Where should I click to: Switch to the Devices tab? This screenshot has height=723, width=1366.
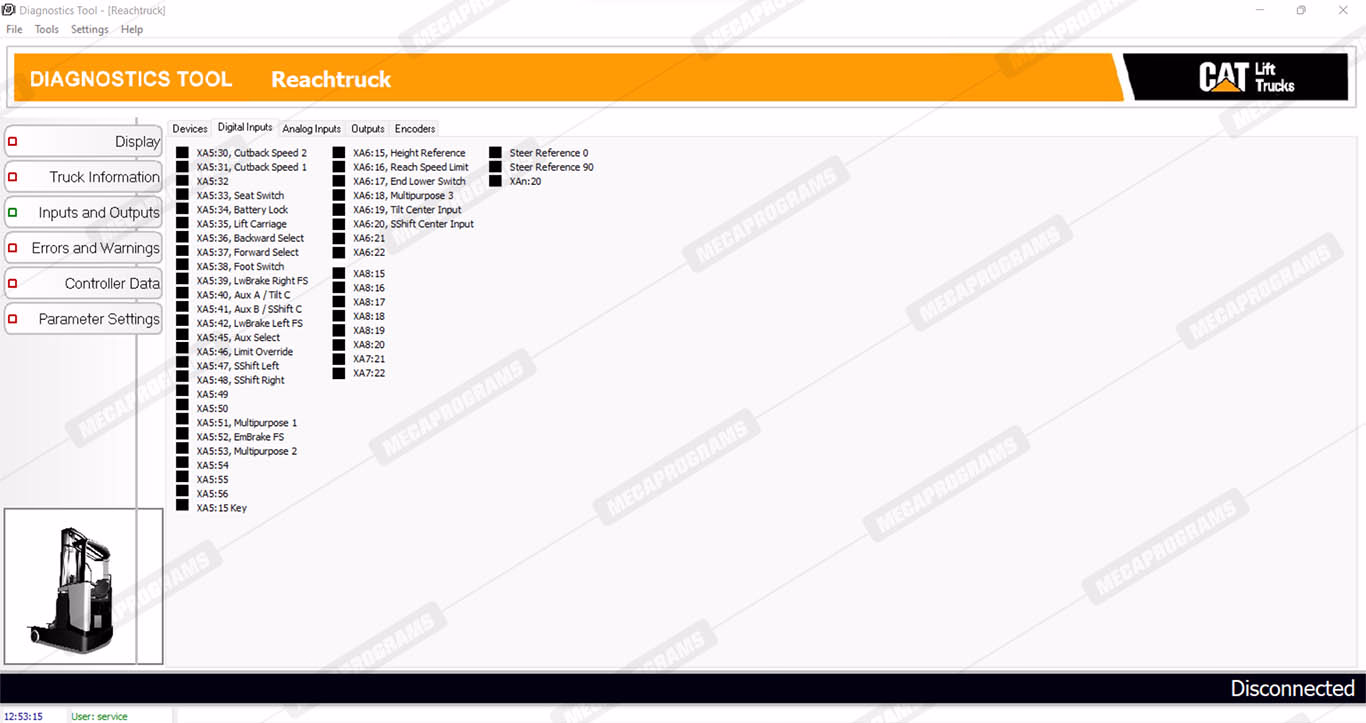click(190, 129)
